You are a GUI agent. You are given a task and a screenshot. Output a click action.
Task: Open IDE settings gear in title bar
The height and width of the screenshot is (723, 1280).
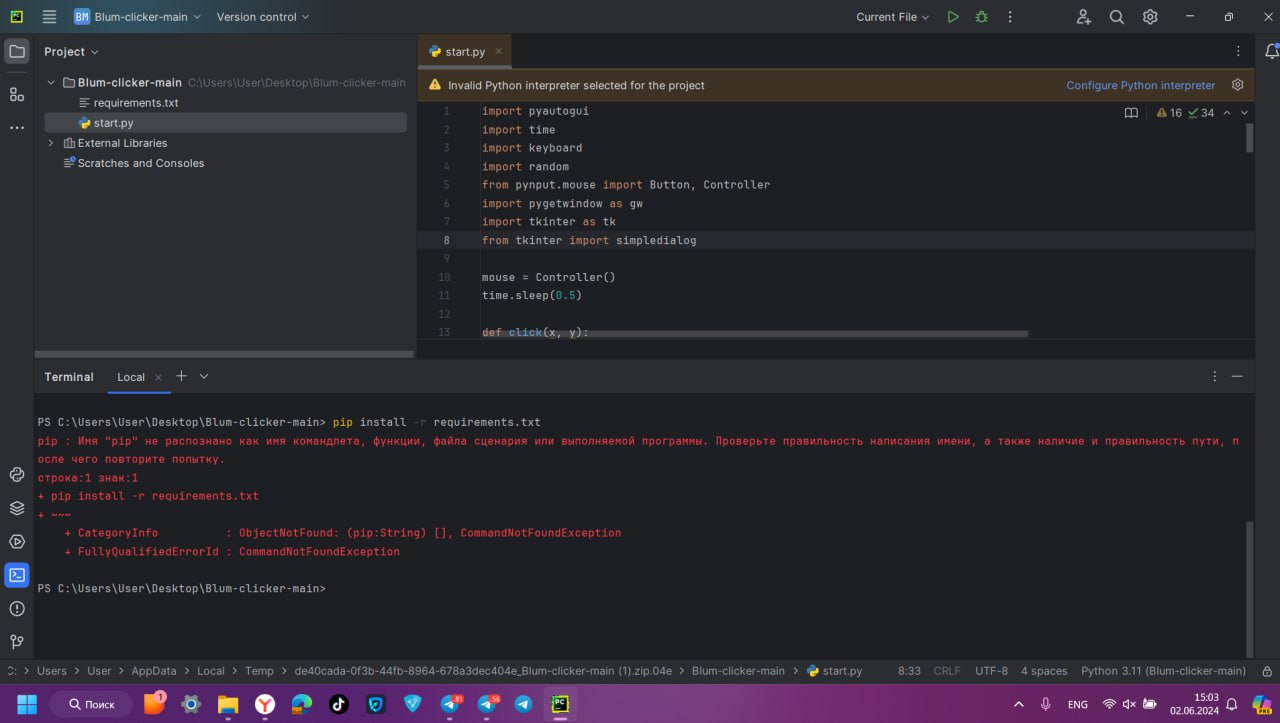tap(1150, 17)
